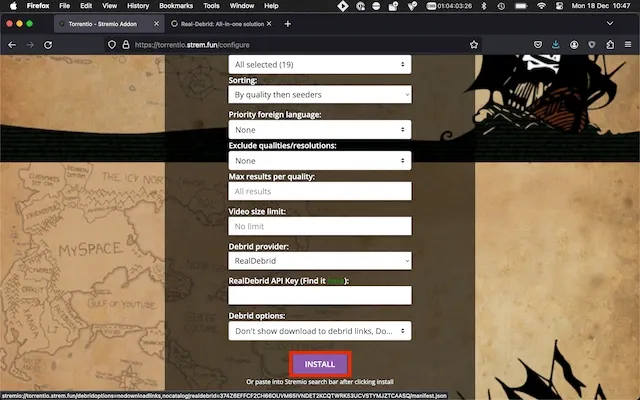Go back to the previous page

click(12, 45)
